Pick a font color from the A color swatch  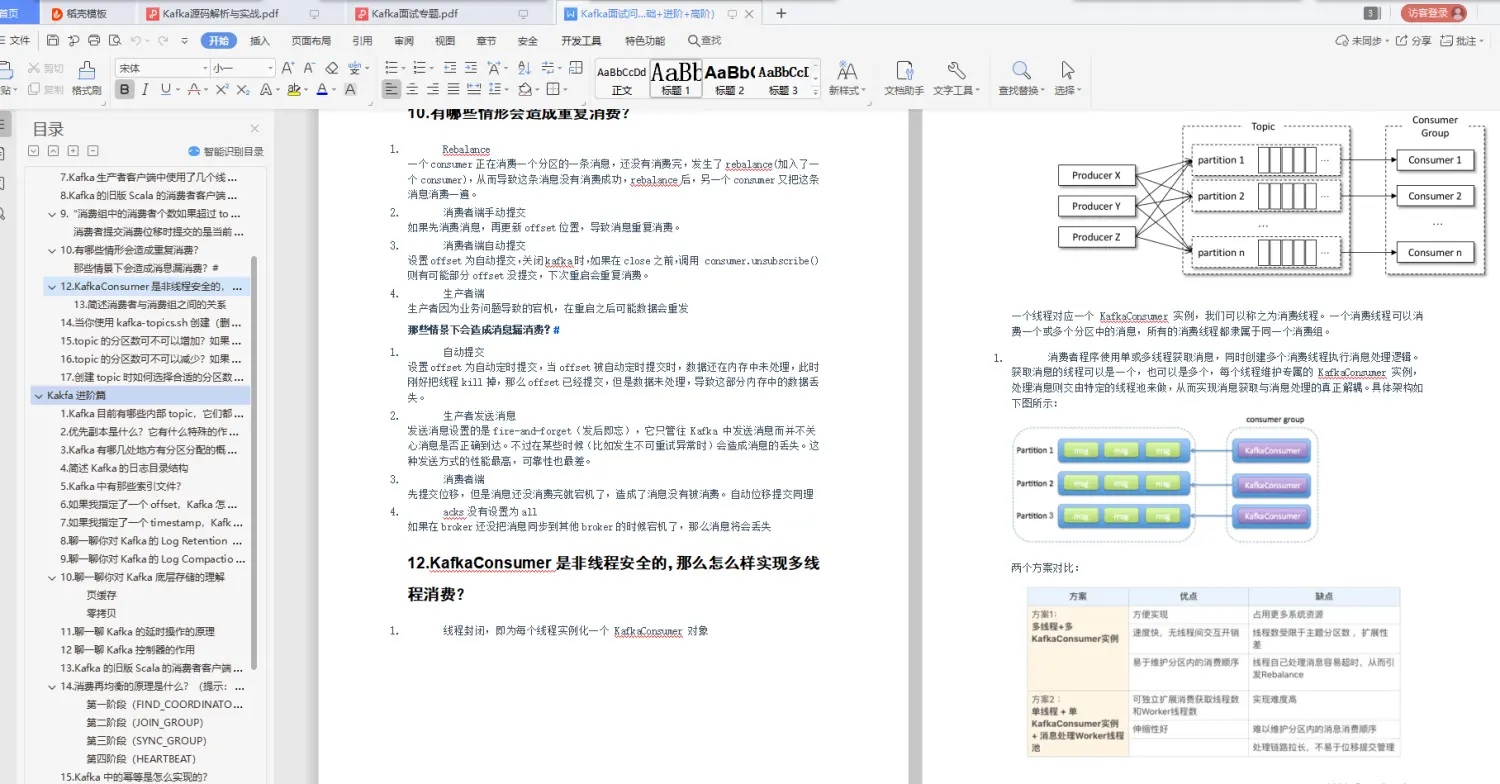(x=322, y=89)
